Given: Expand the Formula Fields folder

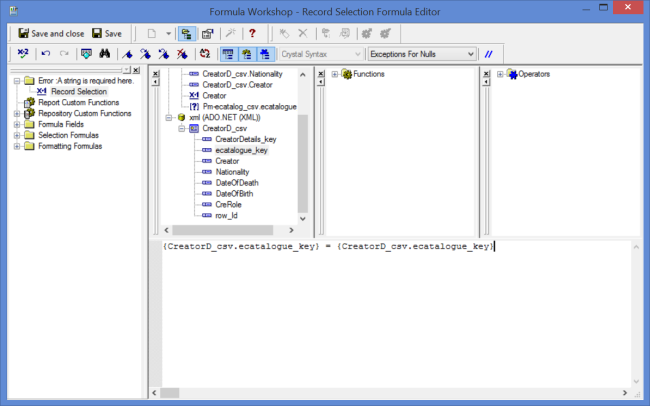Looking at the screenshot, I should pos(17,124).
